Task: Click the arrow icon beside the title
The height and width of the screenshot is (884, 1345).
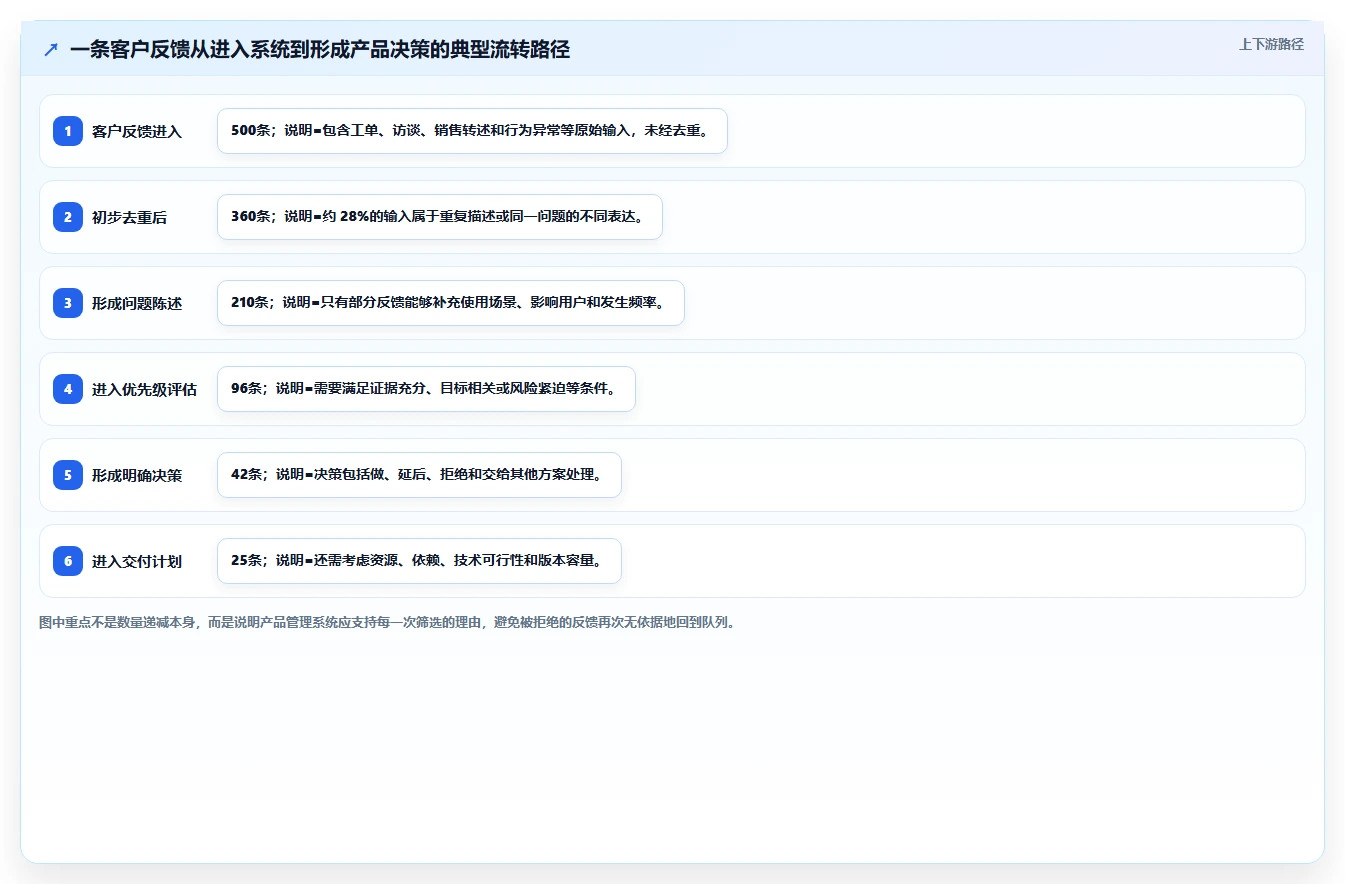Action: pyautogui.click(x=51, y=50)
